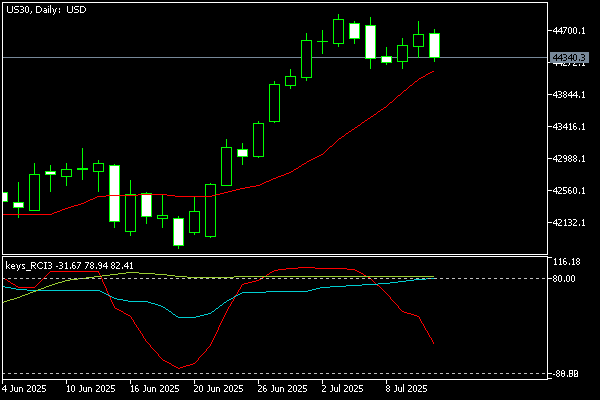Click the last candlestick on the right

coord(434,45)
